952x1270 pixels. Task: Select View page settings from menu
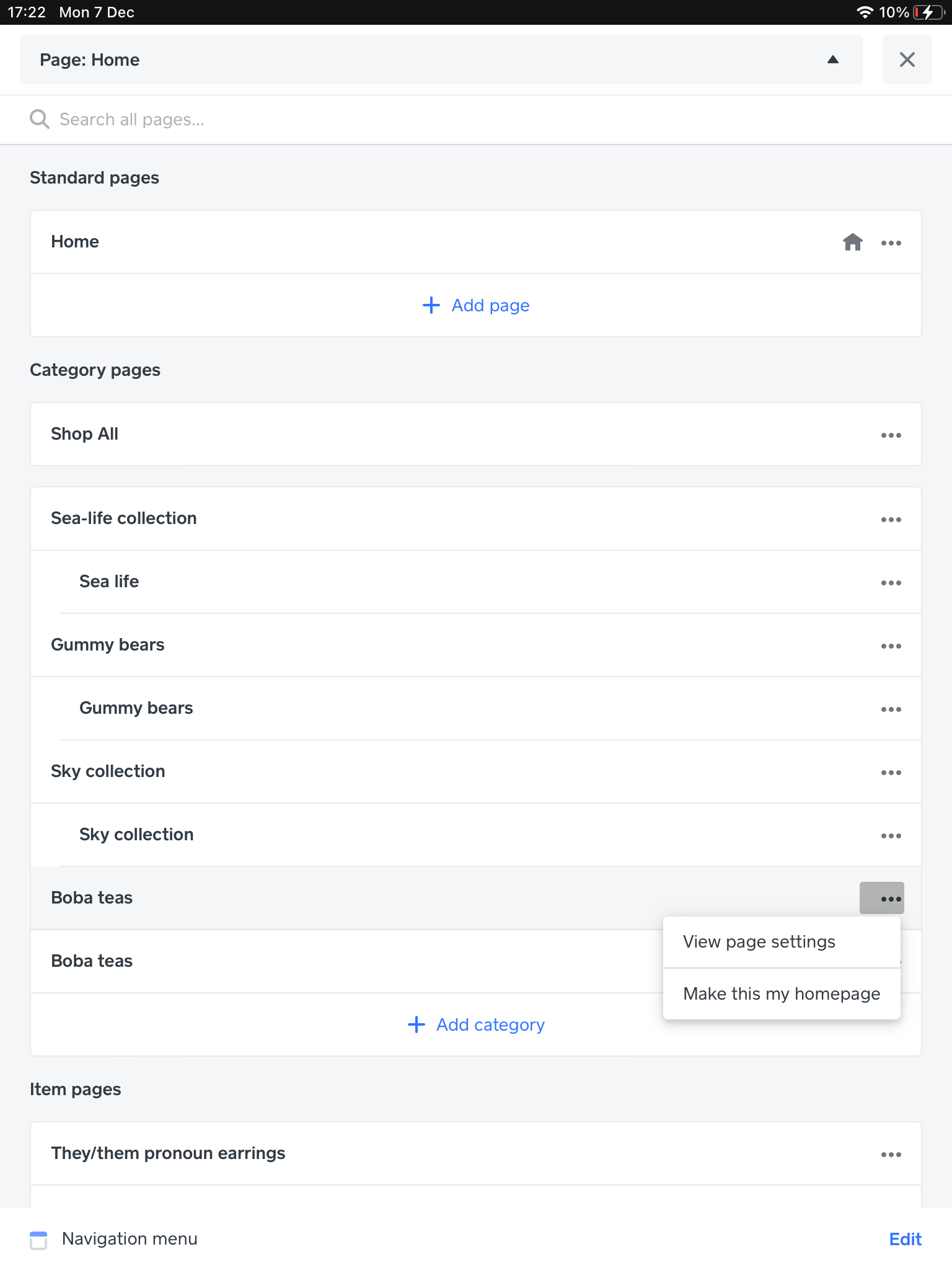[759, 942]
